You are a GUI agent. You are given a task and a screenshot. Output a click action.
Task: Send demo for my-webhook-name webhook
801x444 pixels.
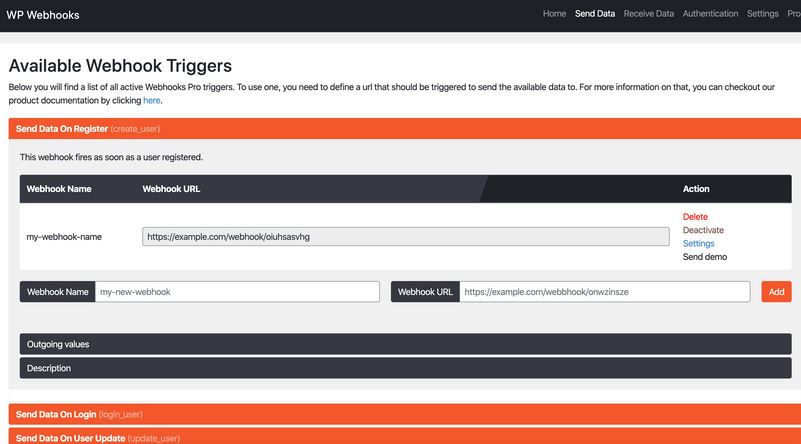point(705,257)
